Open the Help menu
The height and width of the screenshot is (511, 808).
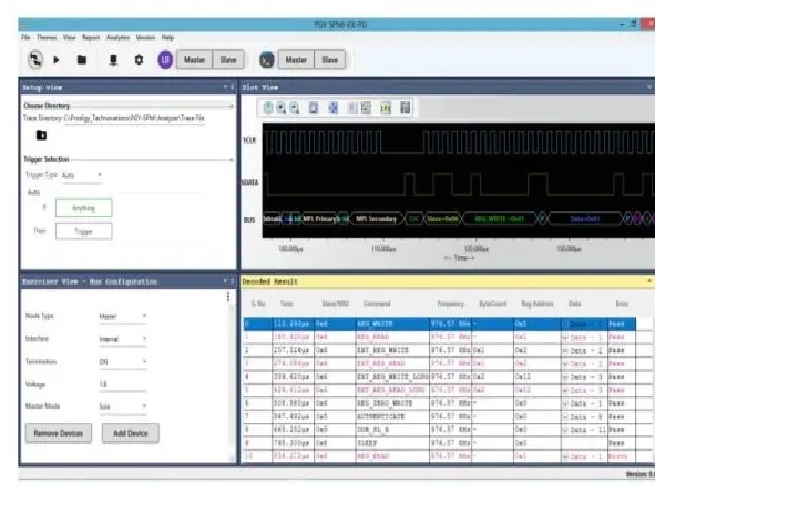(x=167, y=38)
